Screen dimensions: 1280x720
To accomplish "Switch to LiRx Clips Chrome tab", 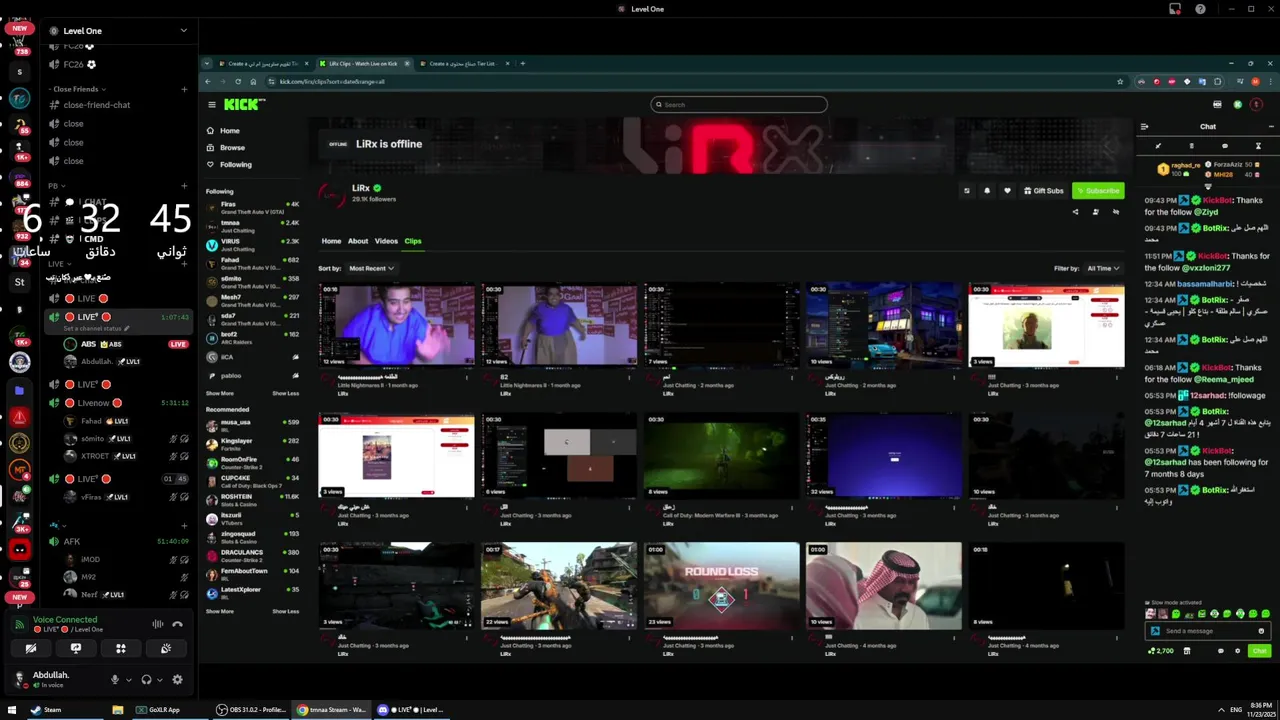I will coord(363,63).
